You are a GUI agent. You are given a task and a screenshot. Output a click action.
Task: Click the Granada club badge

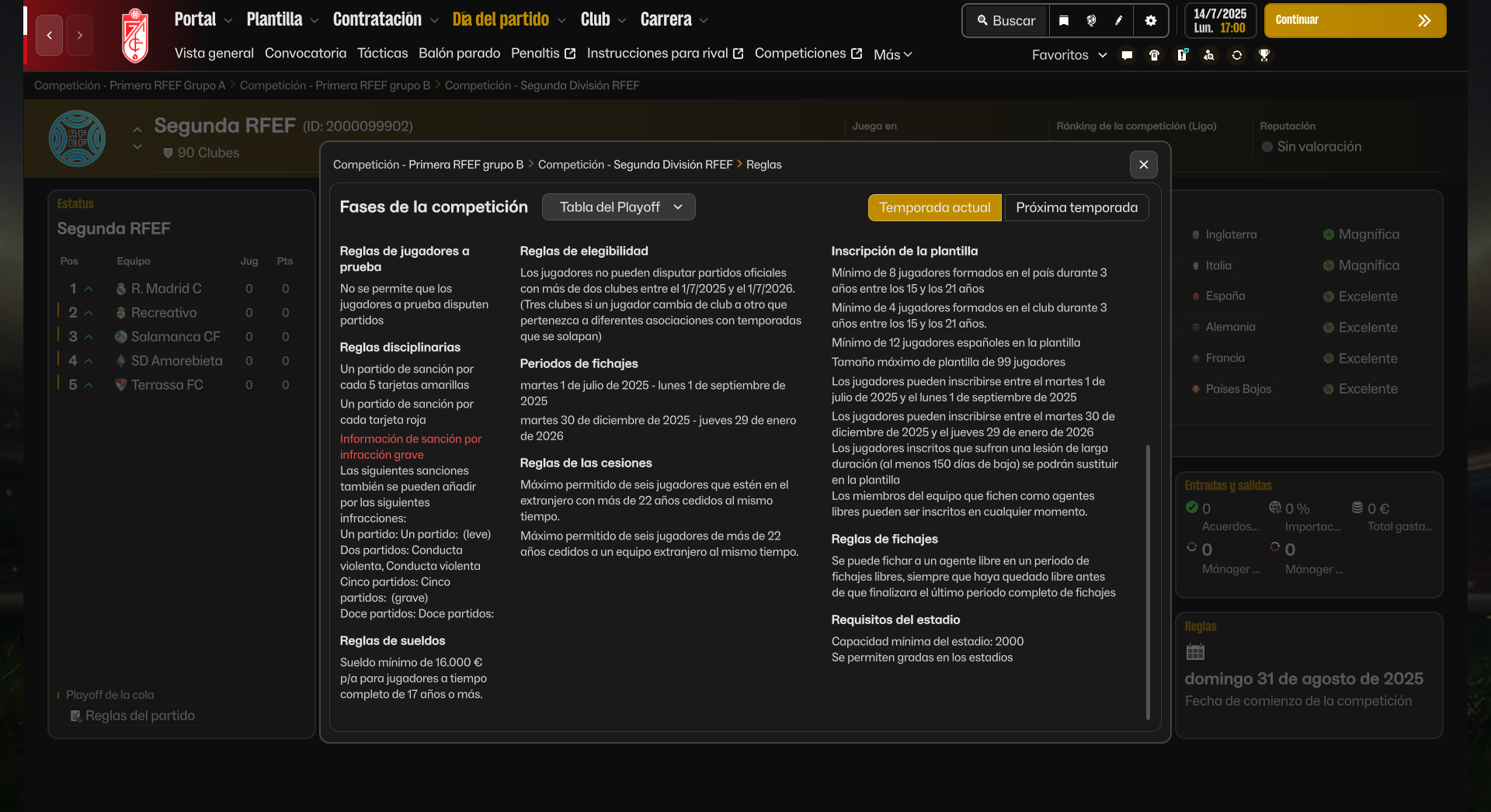[135, 36]
